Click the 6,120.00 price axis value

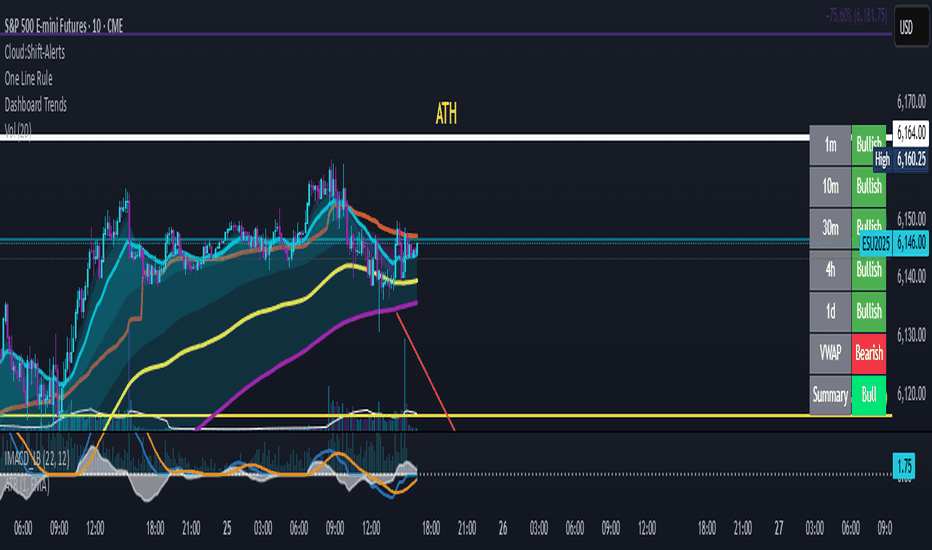coord(911,393)
